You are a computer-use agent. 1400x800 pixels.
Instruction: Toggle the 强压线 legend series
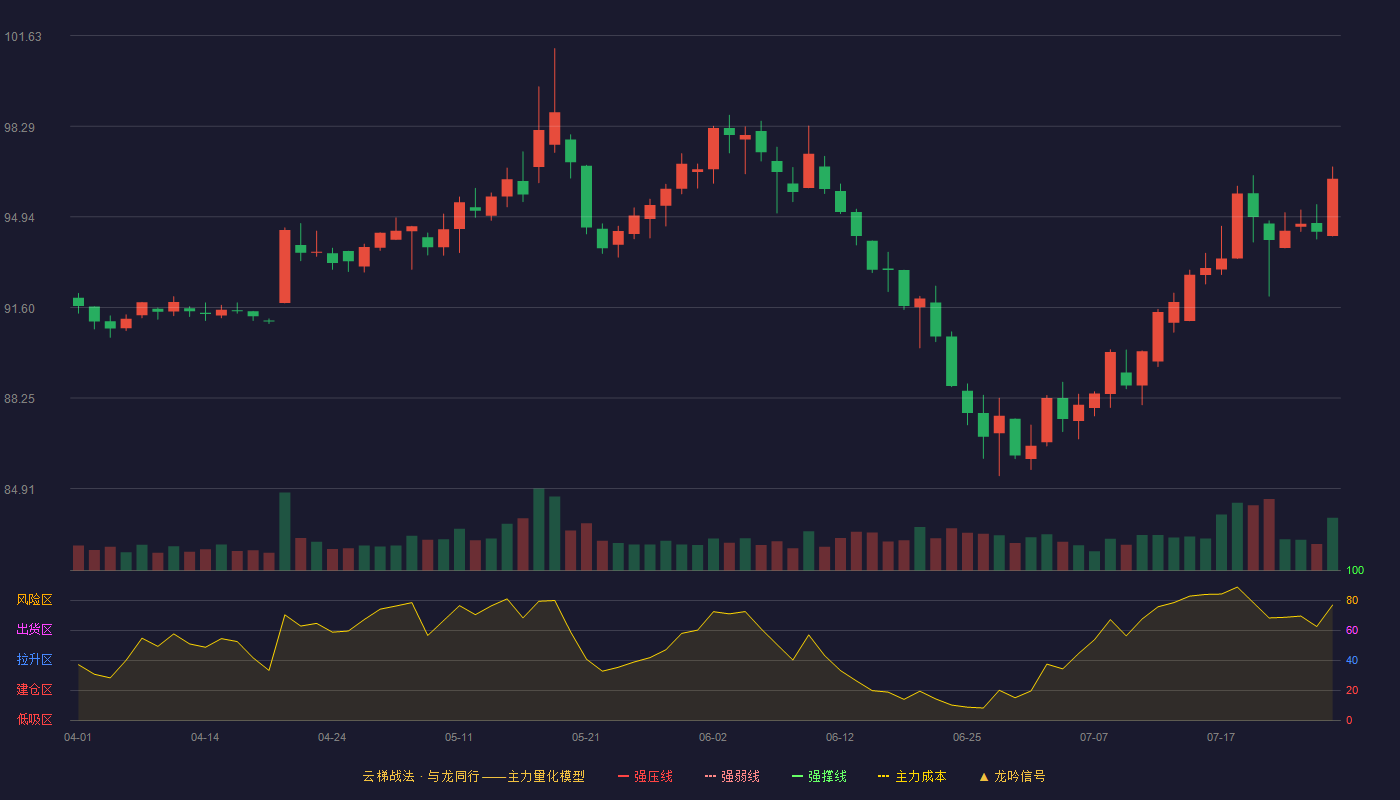[x=645, y=776]
